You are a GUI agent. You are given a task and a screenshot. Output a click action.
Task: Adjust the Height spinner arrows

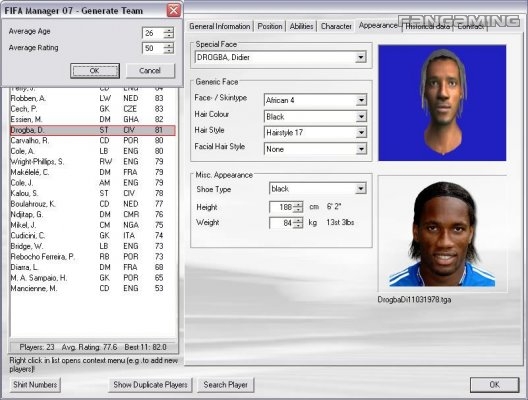[298, 207]
